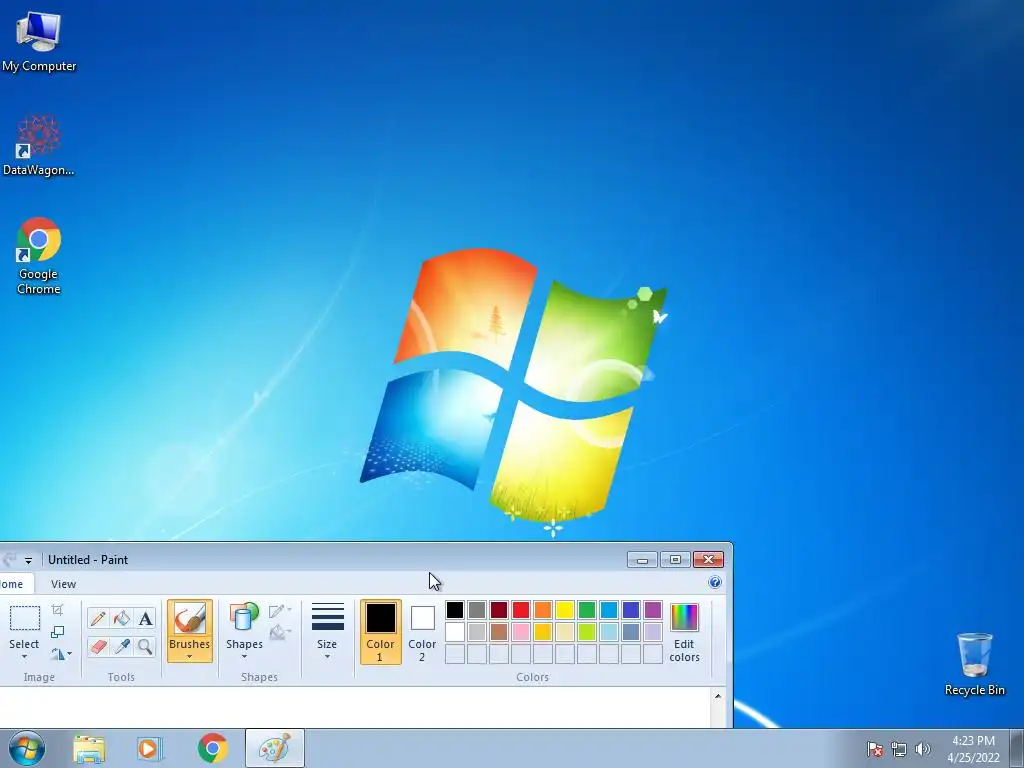Click the Resize icon in Image group
The width and height of the screenshot is (1024, 768).
57,632
